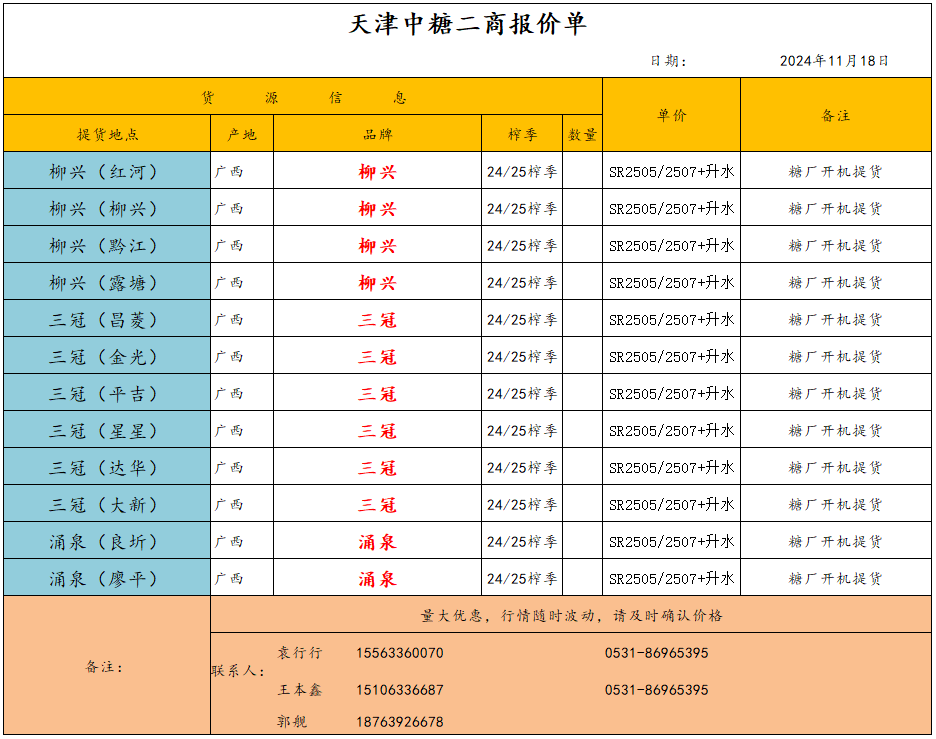Image resolution: width=936 pixels, height=739 pixels.
Task: Click the 货源信息 merged header cell
Action: (303, 97)
